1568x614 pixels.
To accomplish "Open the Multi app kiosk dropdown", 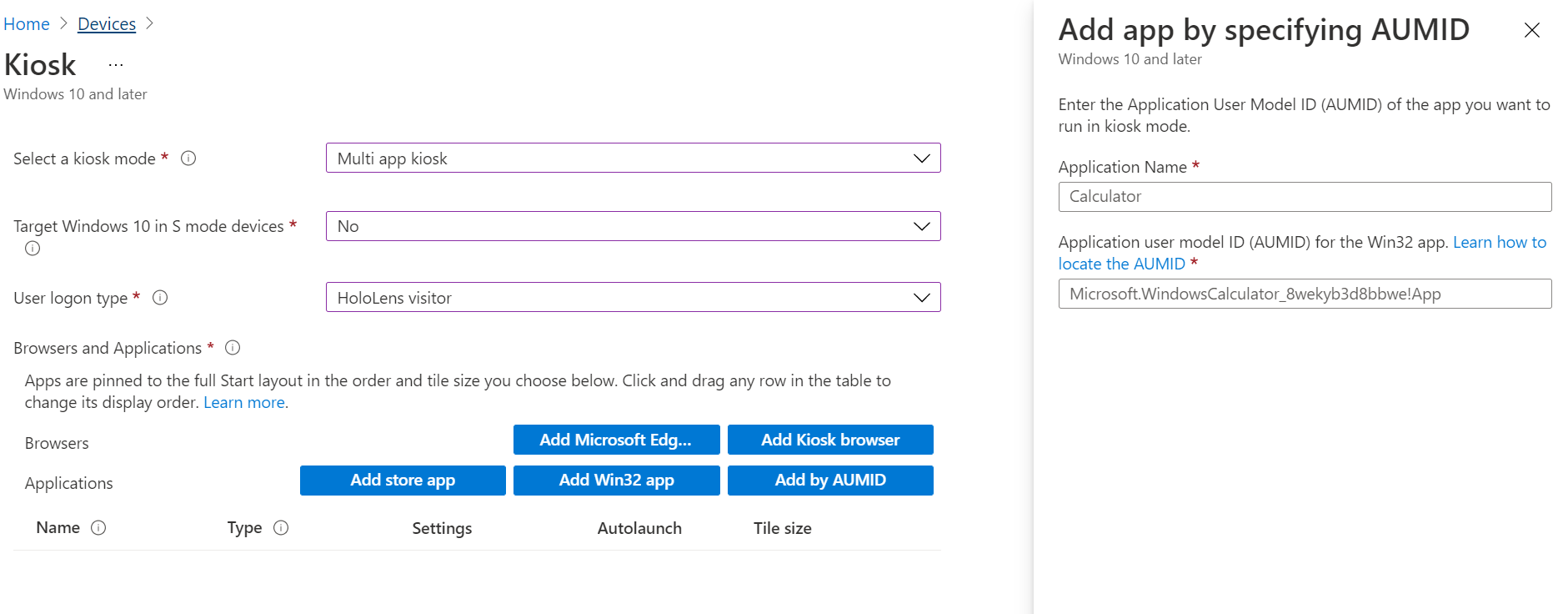I will 633,159.
